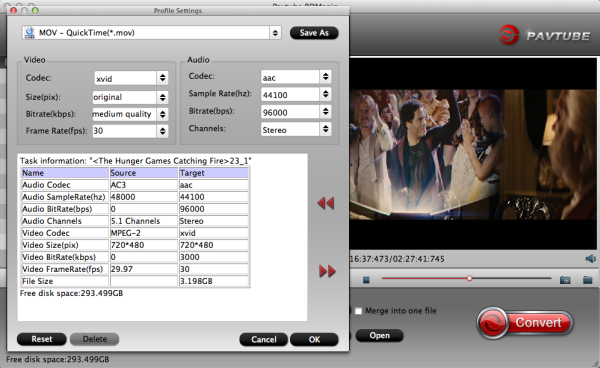
Task: Click the MOV QuickTime format icon
Action: [29, 33]
